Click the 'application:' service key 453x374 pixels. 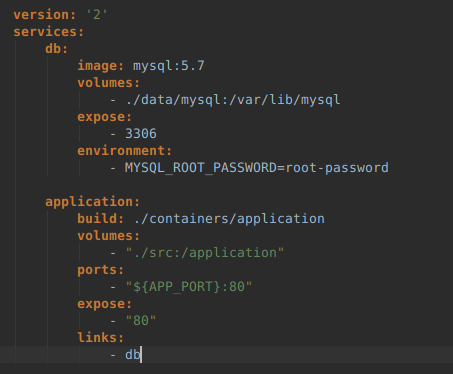click(x=93, y=202)
